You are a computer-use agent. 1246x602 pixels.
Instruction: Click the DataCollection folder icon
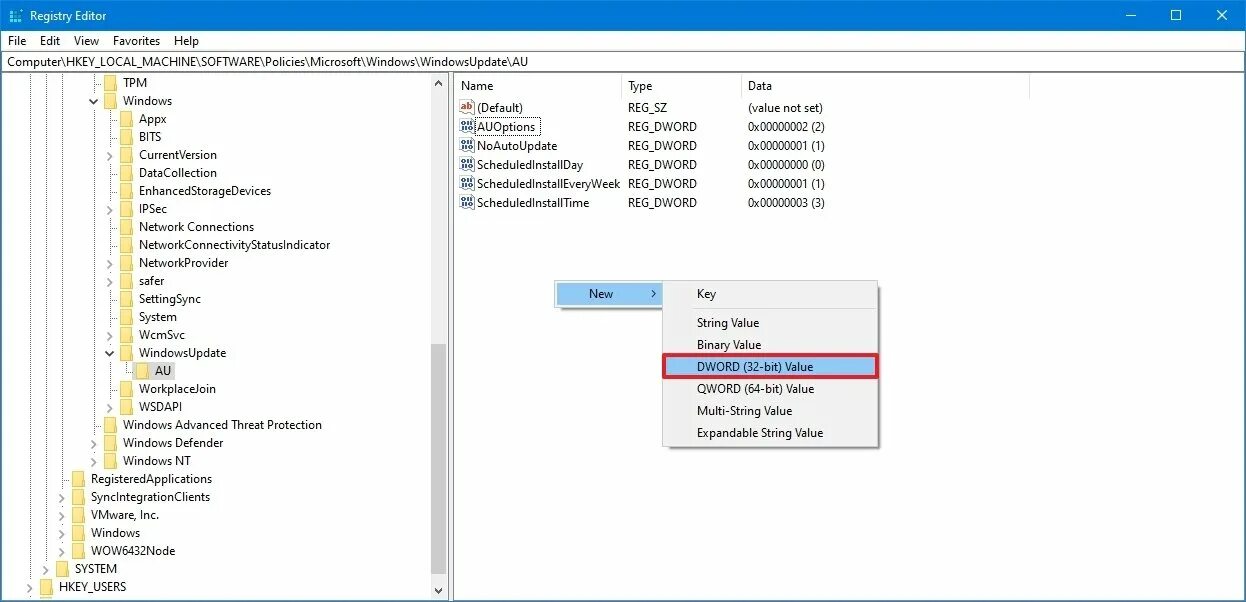click(126, 173)
